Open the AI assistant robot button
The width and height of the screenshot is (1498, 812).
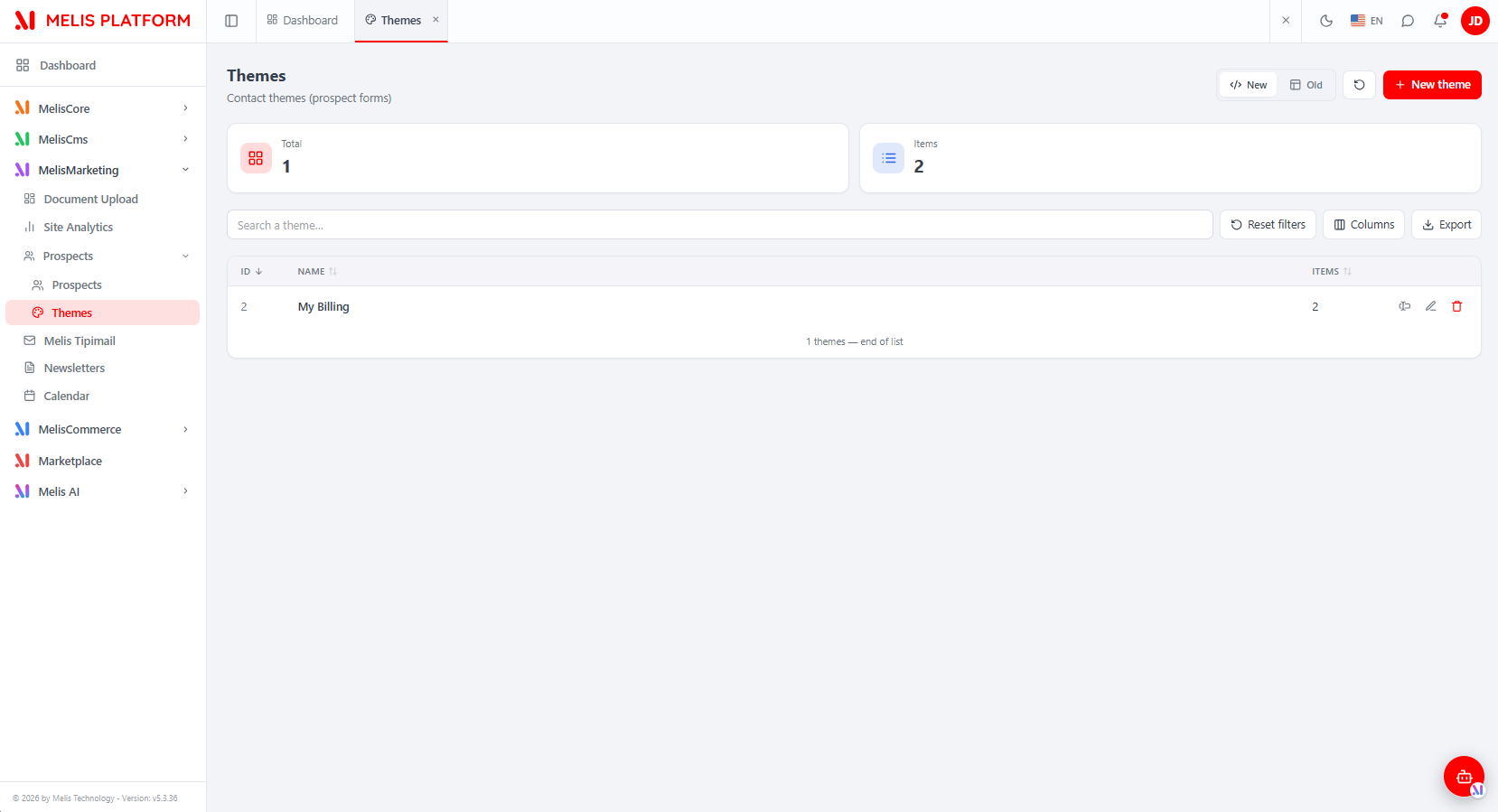[1464, 777]
